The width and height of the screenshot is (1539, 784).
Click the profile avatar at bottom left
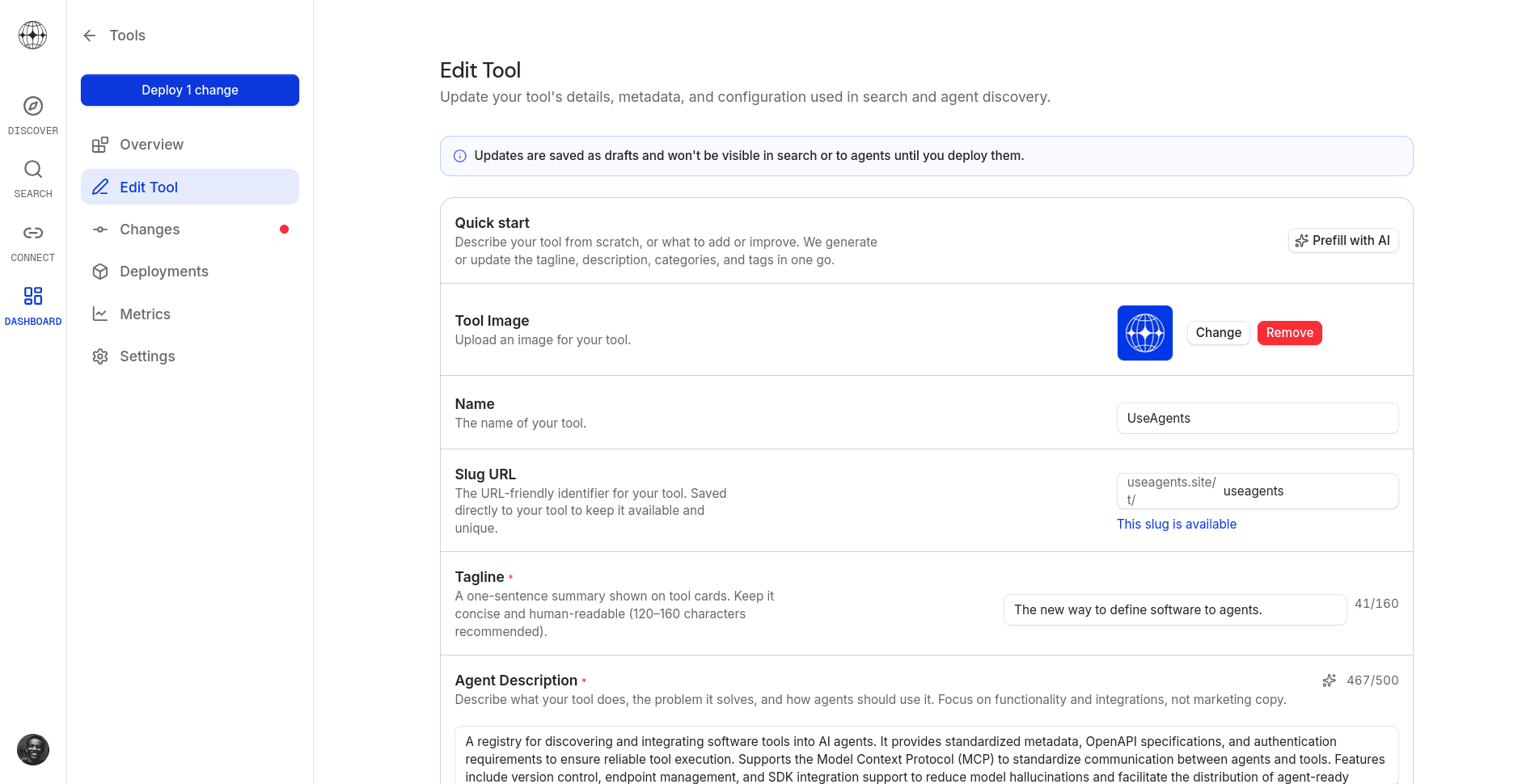[32, 750]
